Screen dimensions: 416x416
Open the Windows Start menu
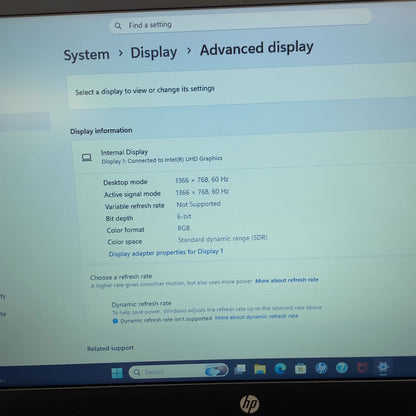(x=117, y=373)
